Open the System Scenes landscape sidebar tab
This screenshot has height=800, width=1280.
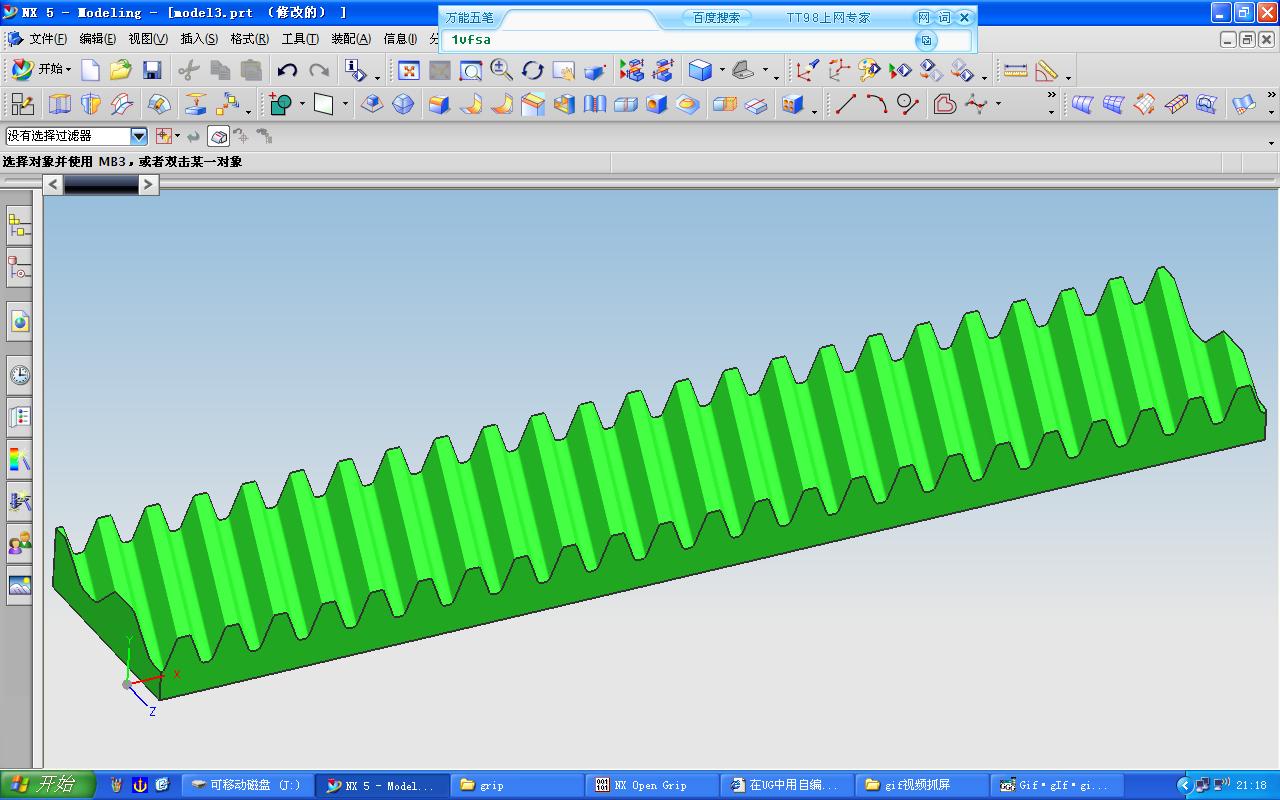[19, 586]
